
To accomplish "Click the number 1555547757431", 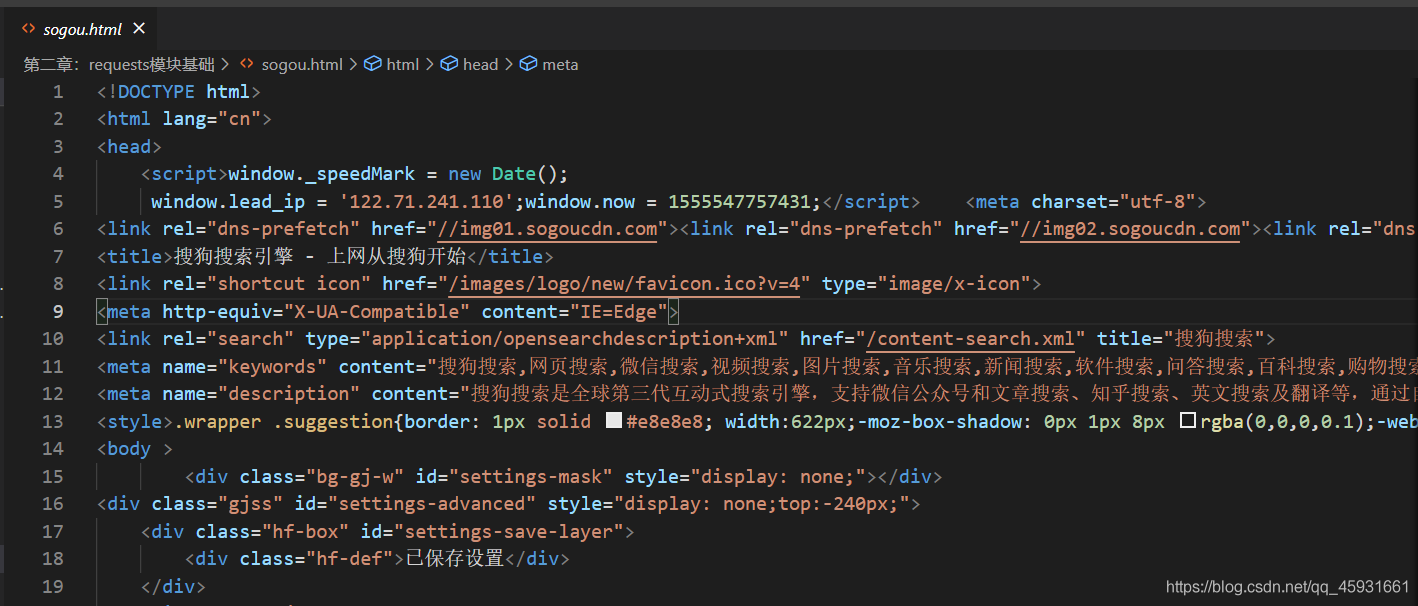I will pos(739,202).
